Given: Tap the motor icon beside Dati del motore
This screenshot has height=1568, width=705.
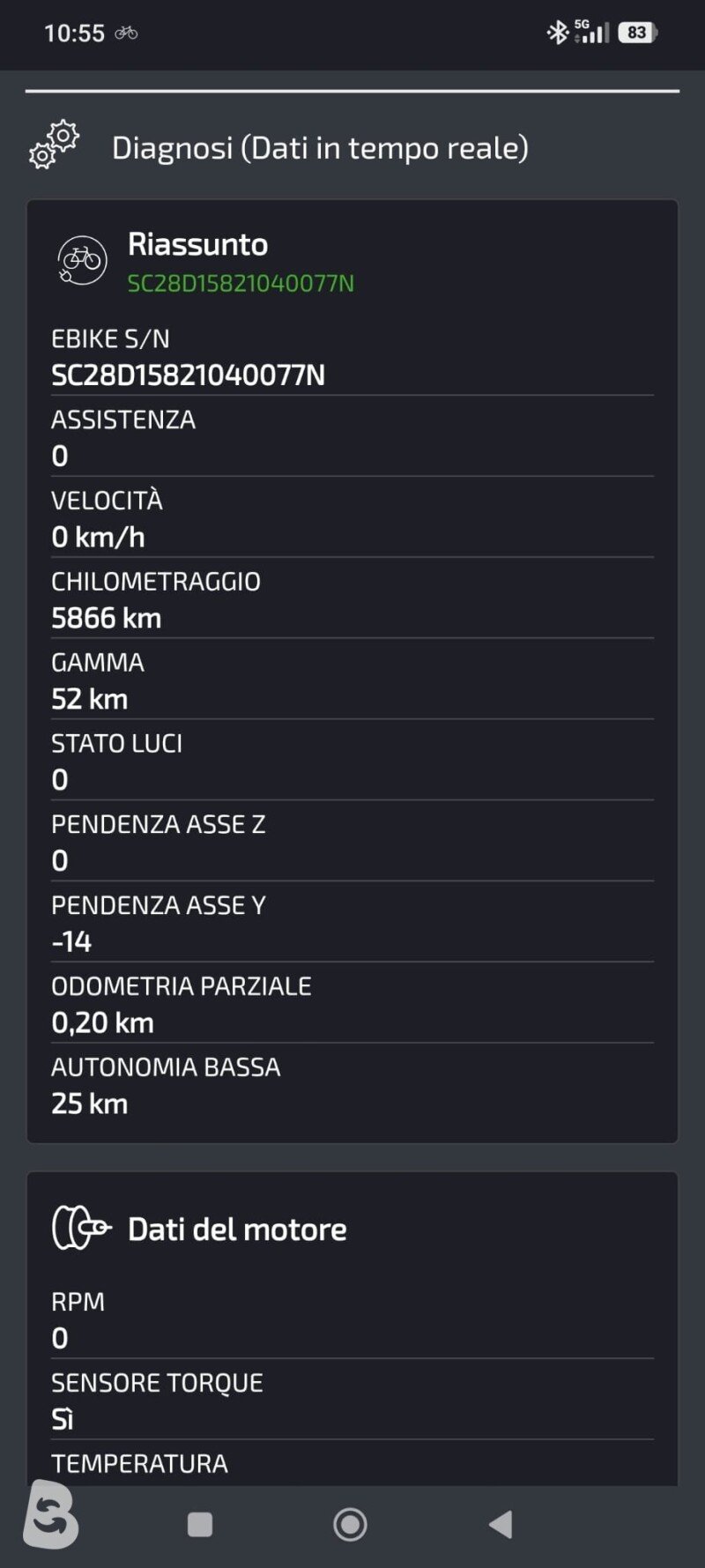Looking at the screenshot, I should [82, 1227].
